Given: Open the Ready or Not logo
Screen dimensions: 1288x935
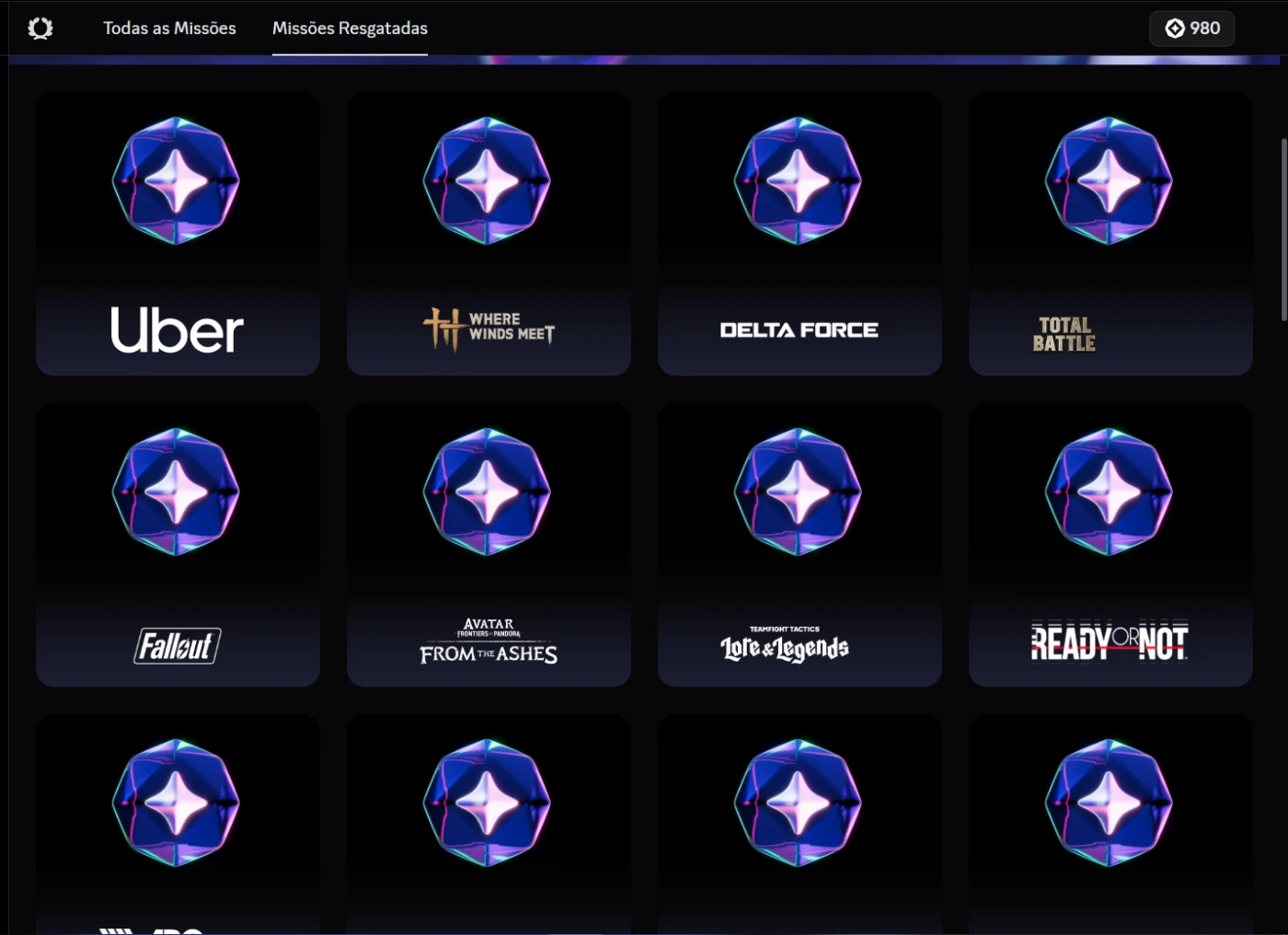Looking at the screenshot, I should [x=1110, y=641].
